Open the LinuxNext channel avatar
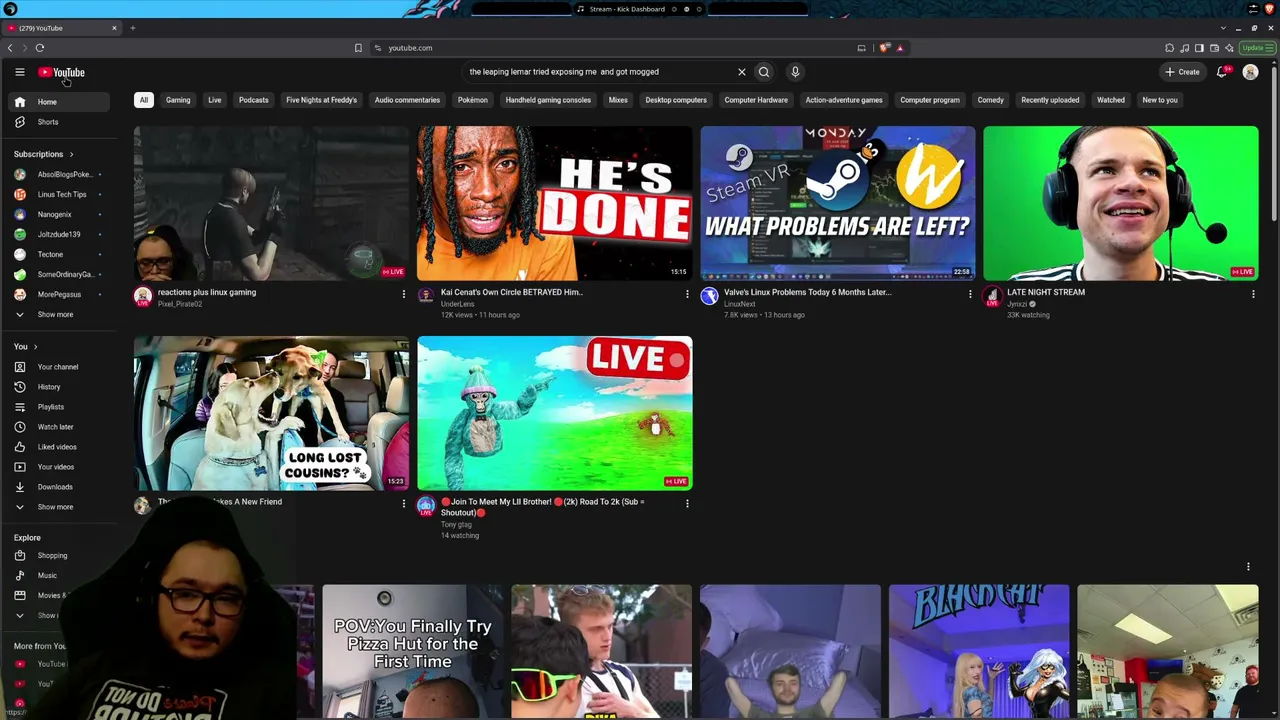 [x=709, y=296]
